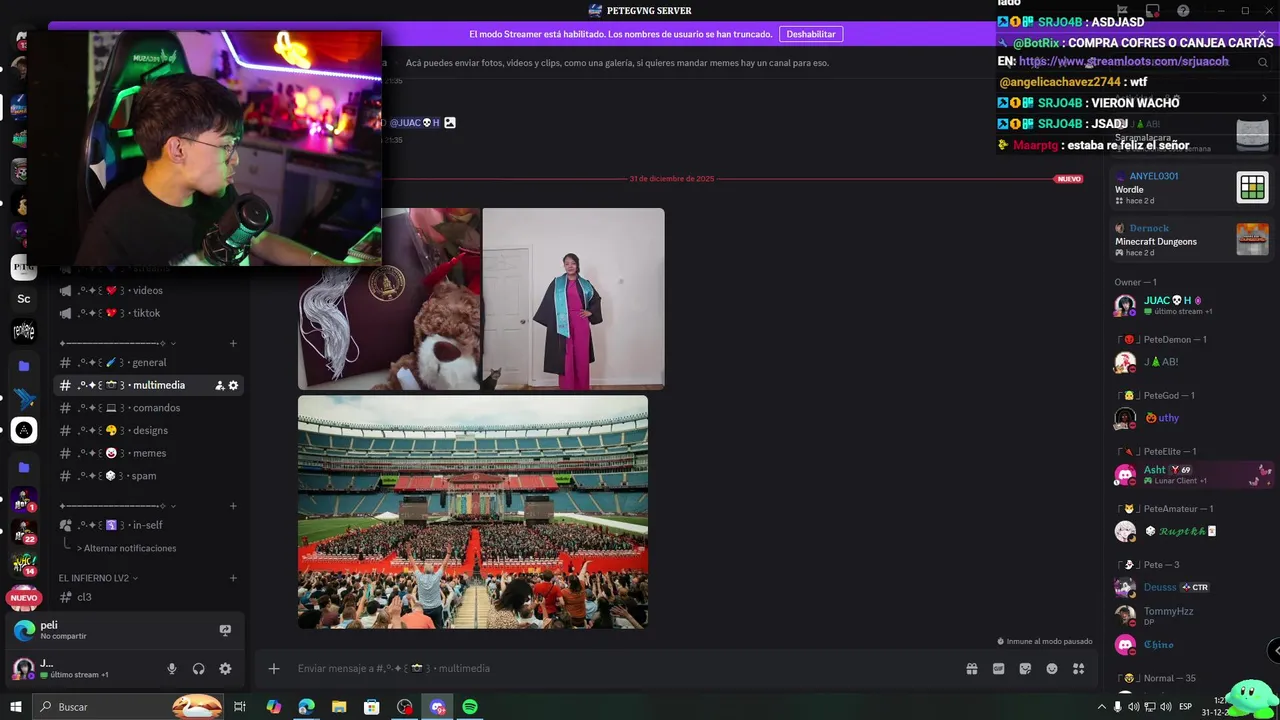Screen dimensions: 1280x720
Task: Open the spam channel
Action: 148,476
